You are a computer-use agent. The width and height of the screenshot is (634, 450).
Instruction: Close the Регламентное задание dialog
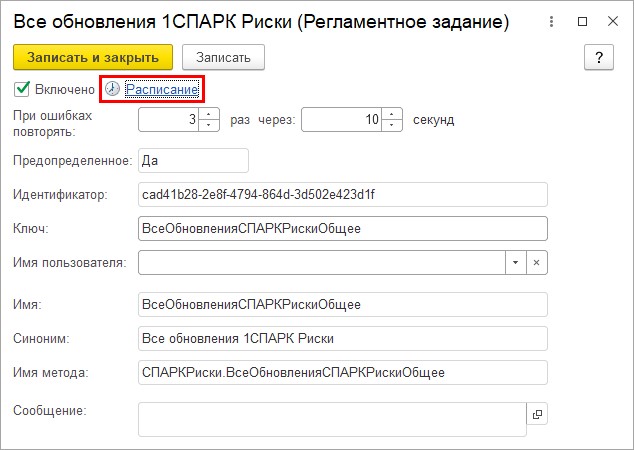coord(613,21)
